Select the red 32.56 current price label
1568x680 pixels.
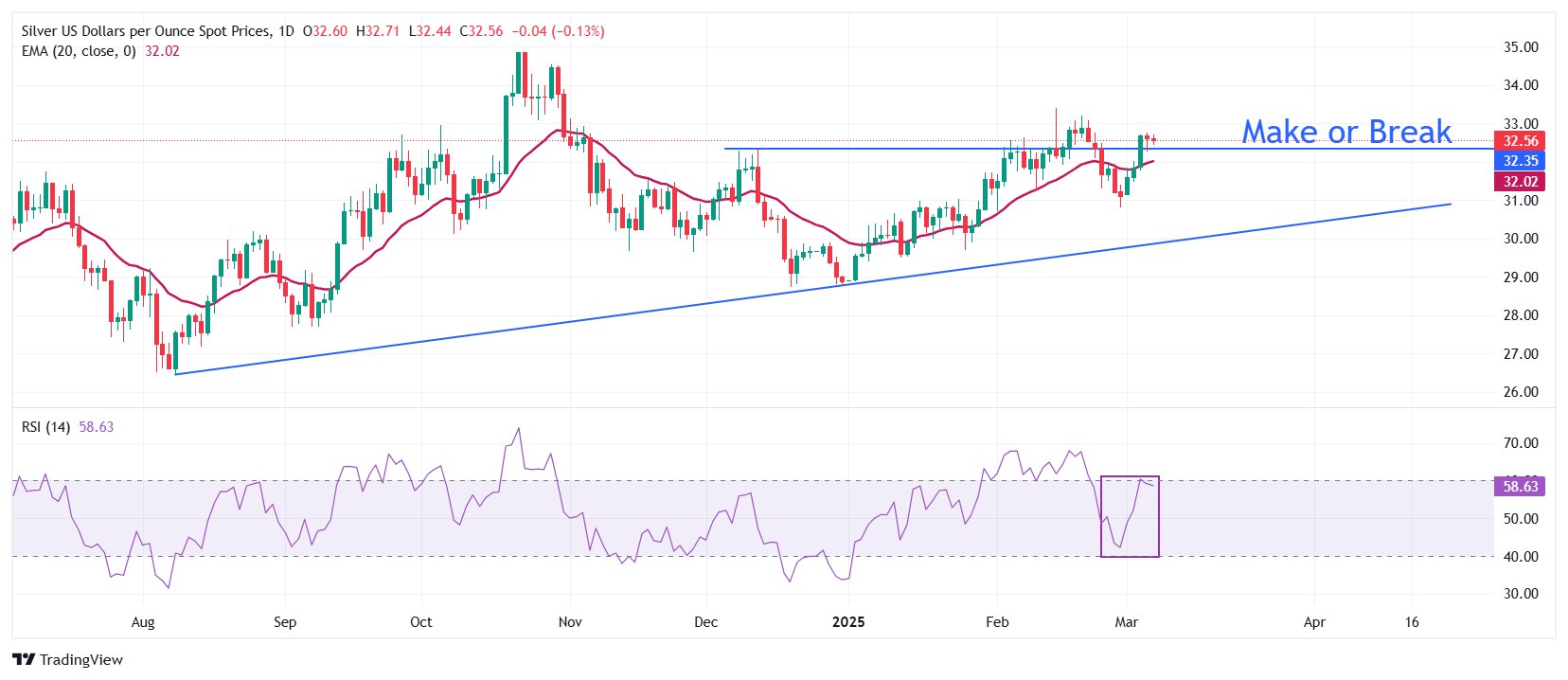pos(1520,141)
